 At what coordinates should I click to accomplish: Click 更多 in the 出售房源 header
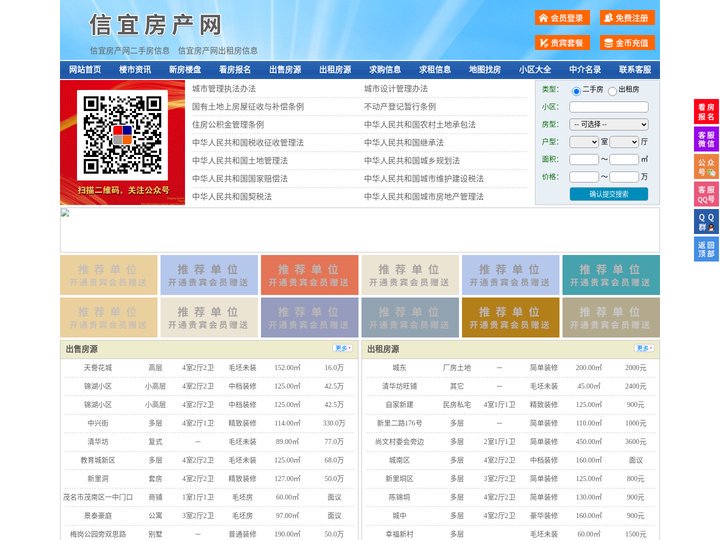[343, 349]
